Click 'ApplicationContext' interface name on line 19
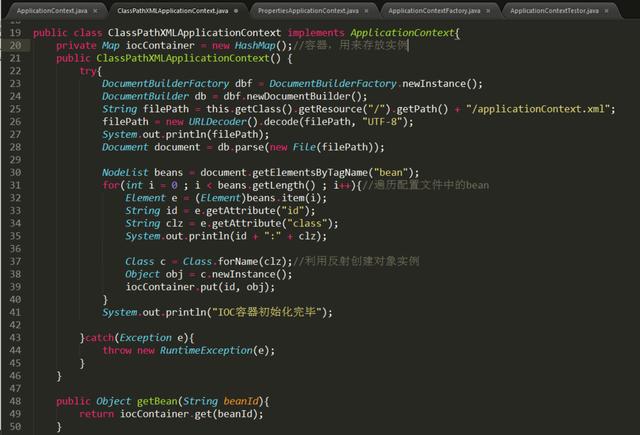The height and width of the screenshot is (435, 640). click(402, 33)
